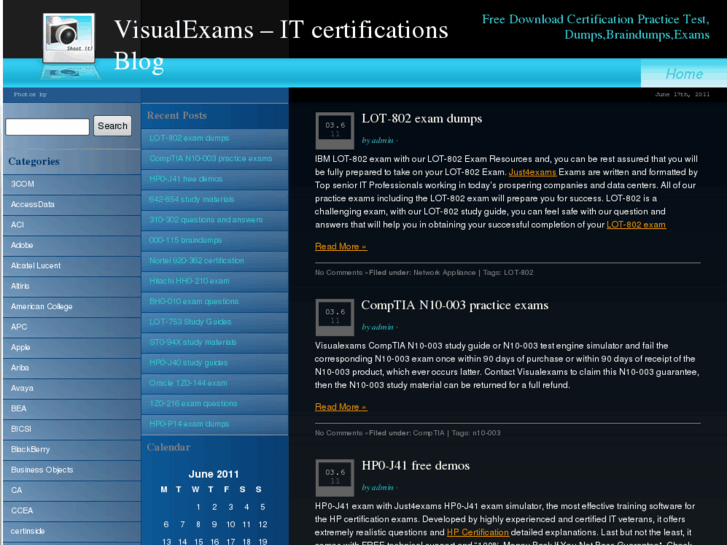The image size is (727, 545).
Task: Click the CompTIA N10-003 post date badge
Action: (335, 317)
